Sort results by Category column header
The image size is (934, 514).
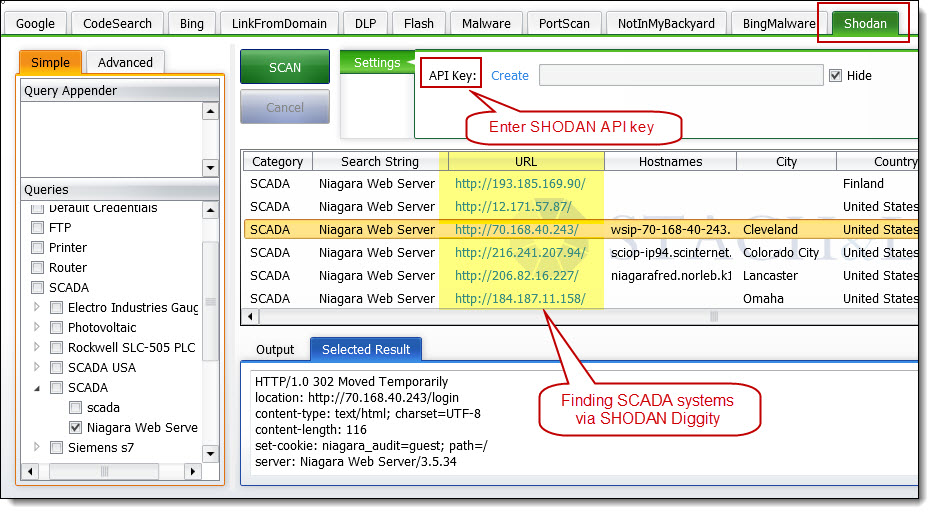(x=278, y=161)
